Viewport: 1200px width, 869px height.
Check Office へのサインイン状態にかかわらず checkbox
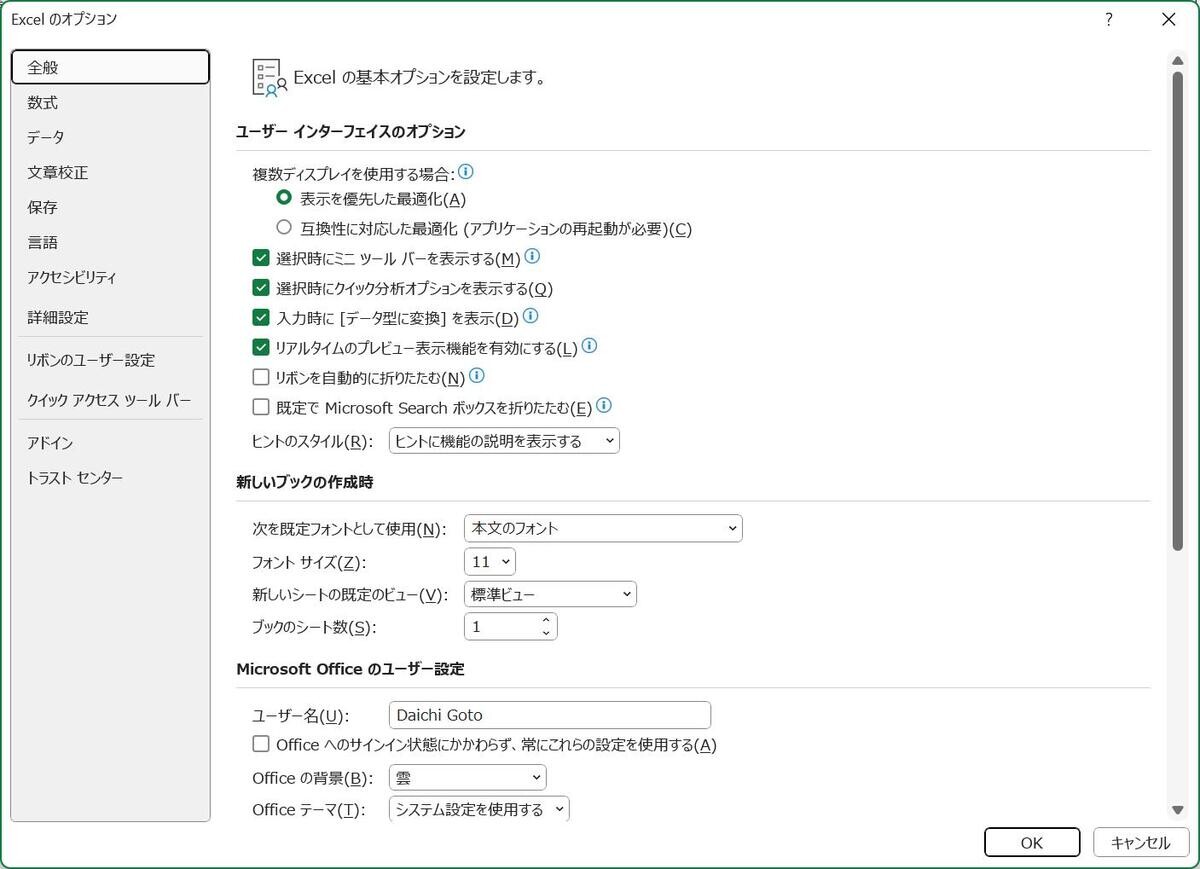coord(261,744)
